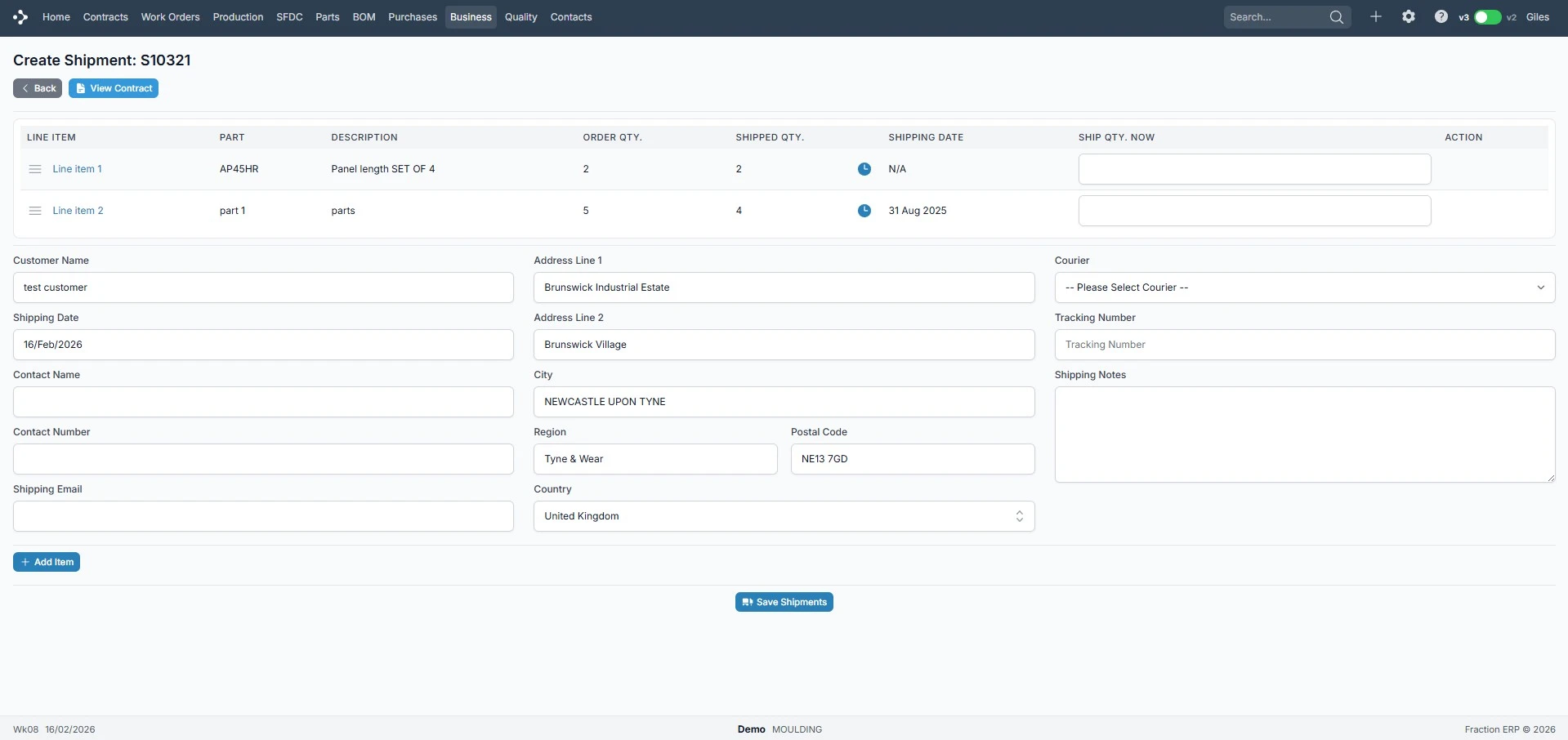Open the settings gear icon
The height and width of the screenshot is (740, 1568).
click(x=1409, y=17)
